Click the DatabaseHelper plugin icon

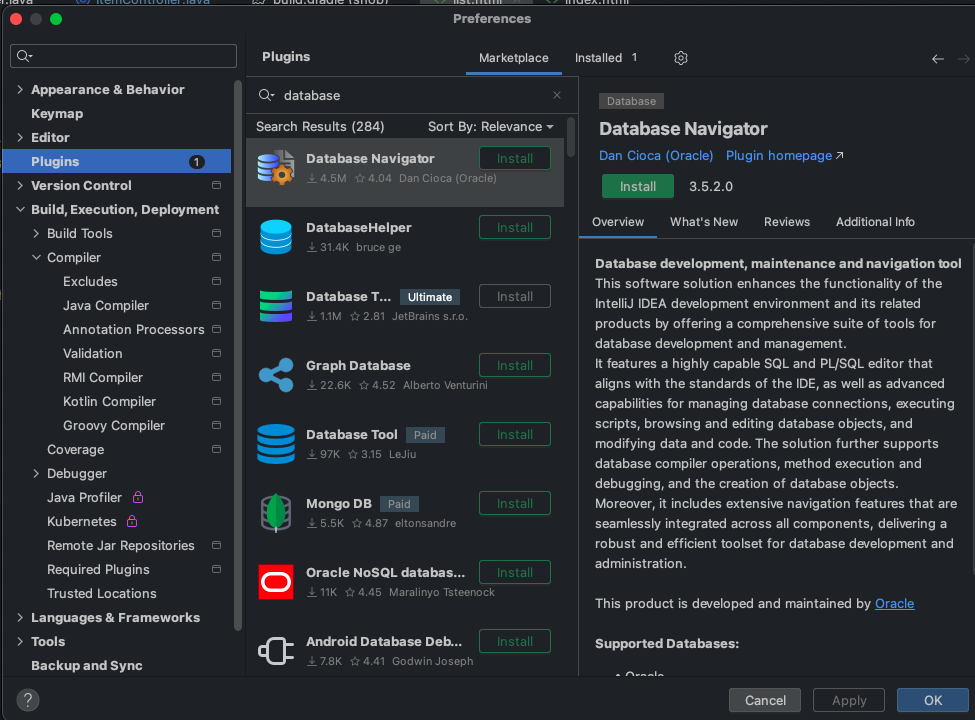tap(275, 236)
